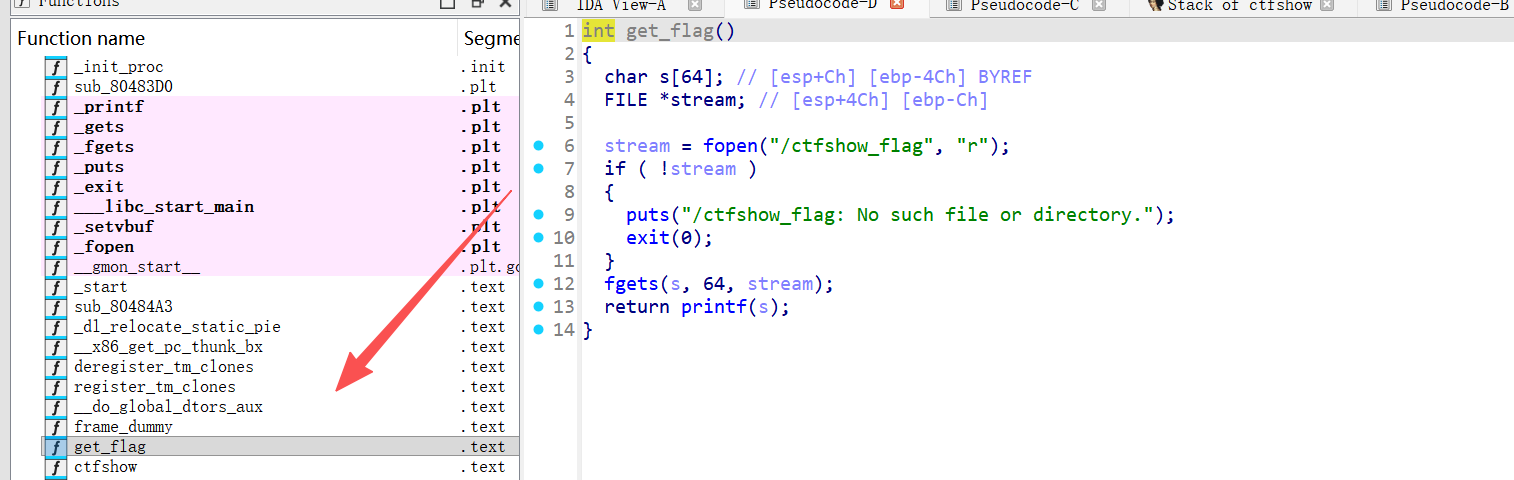Click the function icon beside __gmon_start__
Viewport: 1514px width, 480px height.
click(55, 267)
